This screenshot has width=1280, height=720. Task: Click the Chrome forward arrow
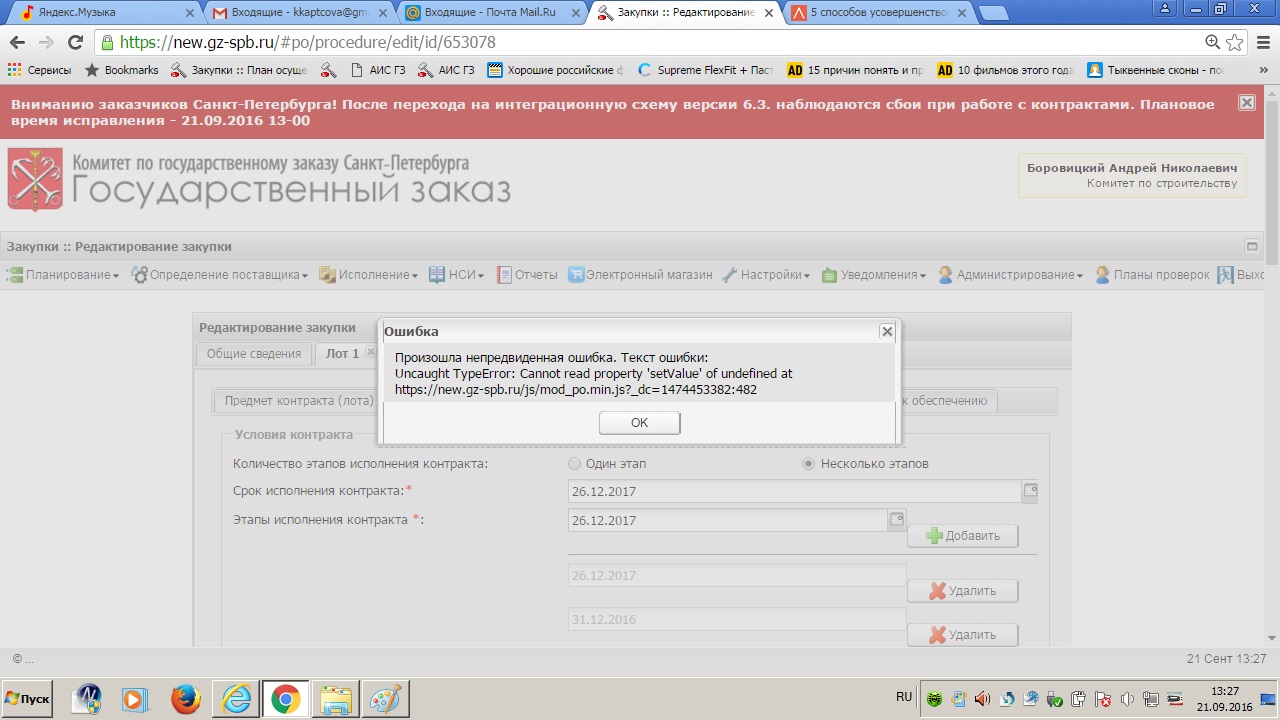click(46, 43)
